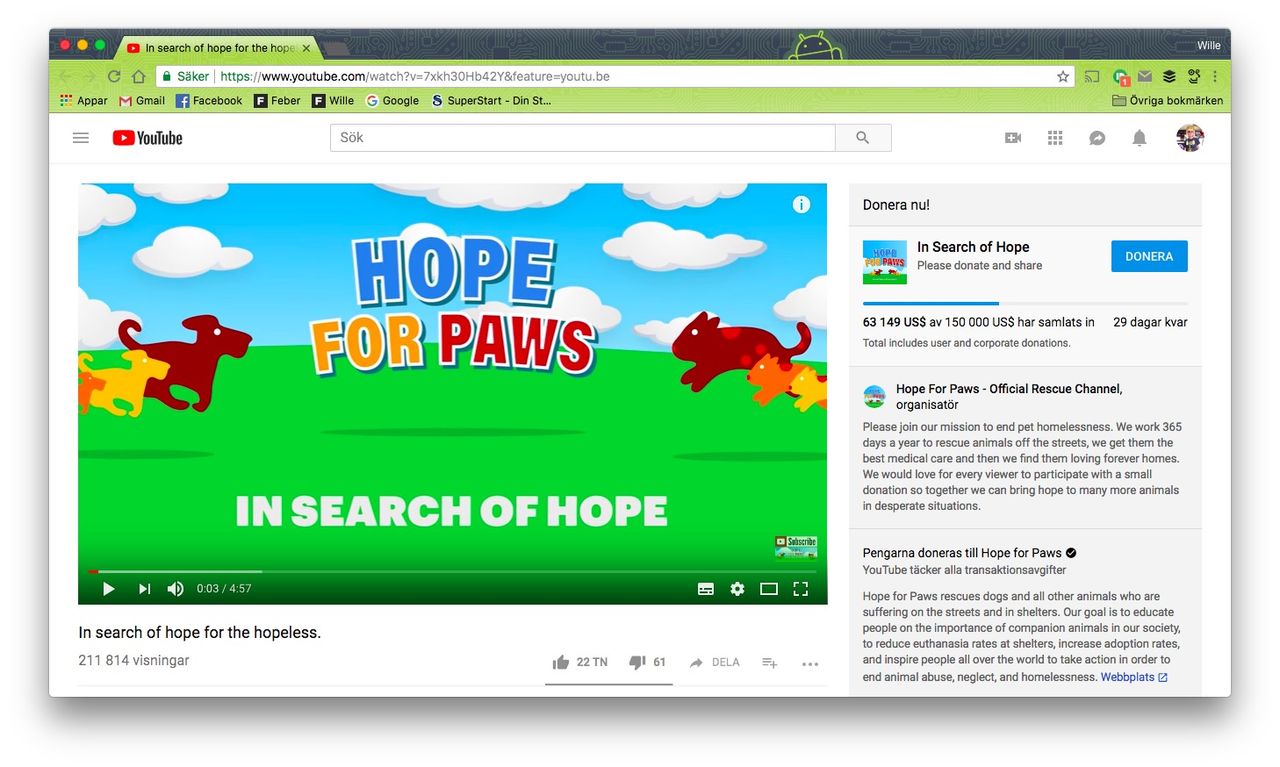Show the video info card icon
This screenshot has width=1280, height=767.
(x=801, y=204)
